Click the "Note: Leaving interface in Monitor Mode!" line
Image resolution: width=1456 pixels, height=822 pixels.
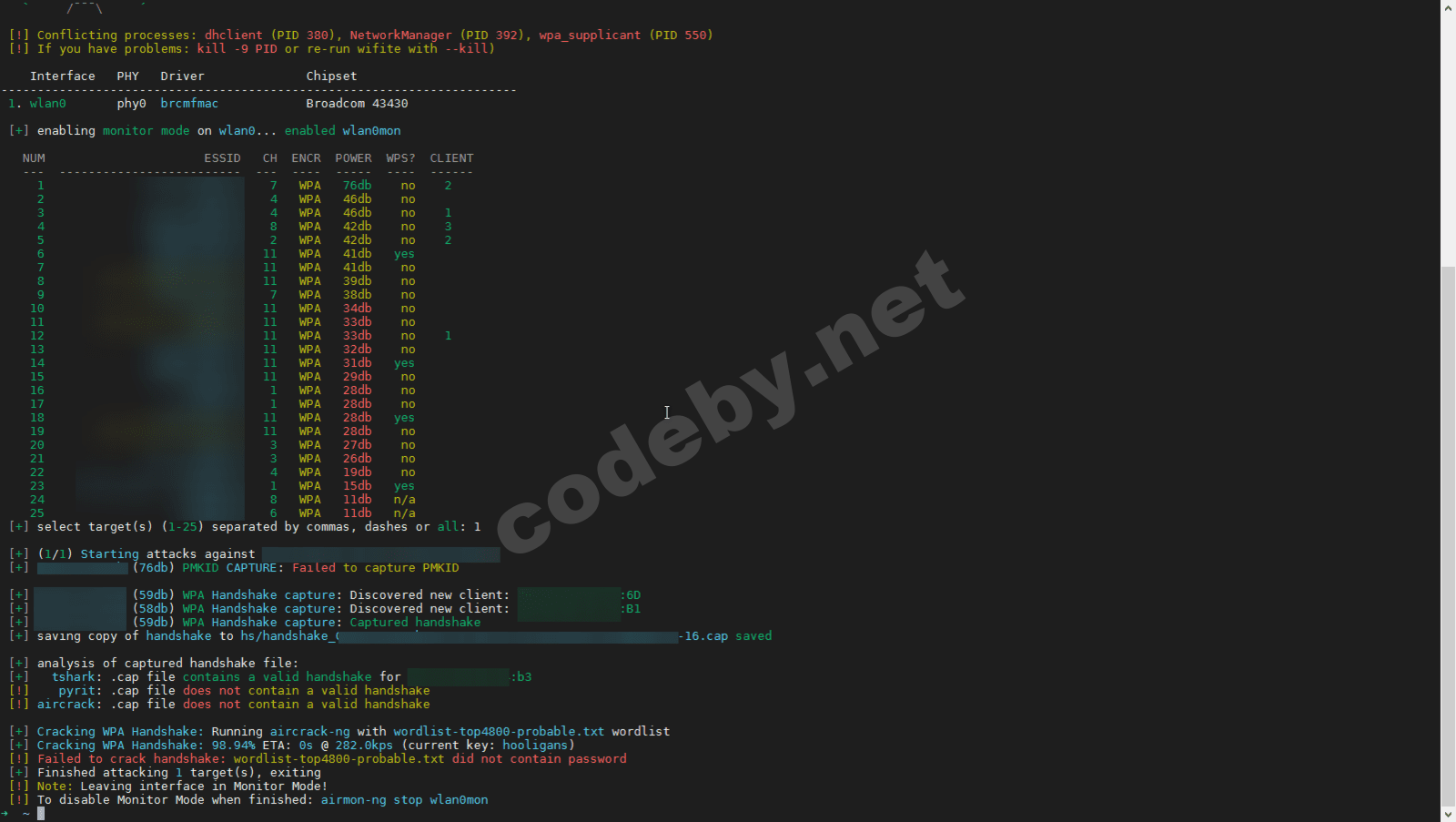point(183,786)
